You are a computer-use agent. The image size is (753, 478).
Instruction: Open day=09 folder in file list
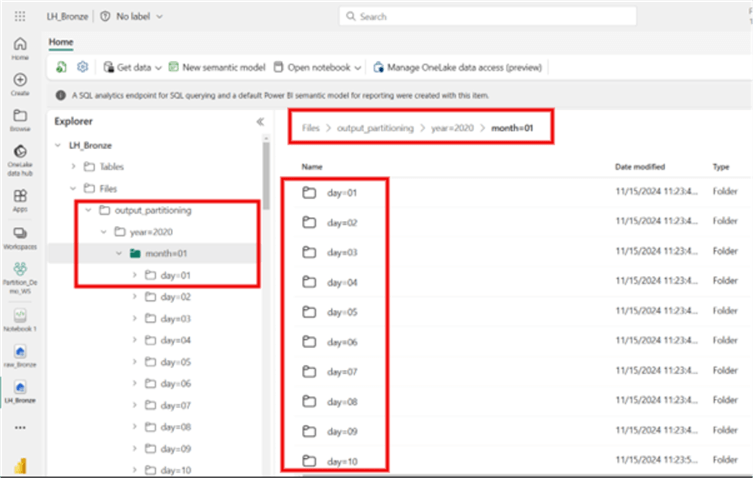342,431
